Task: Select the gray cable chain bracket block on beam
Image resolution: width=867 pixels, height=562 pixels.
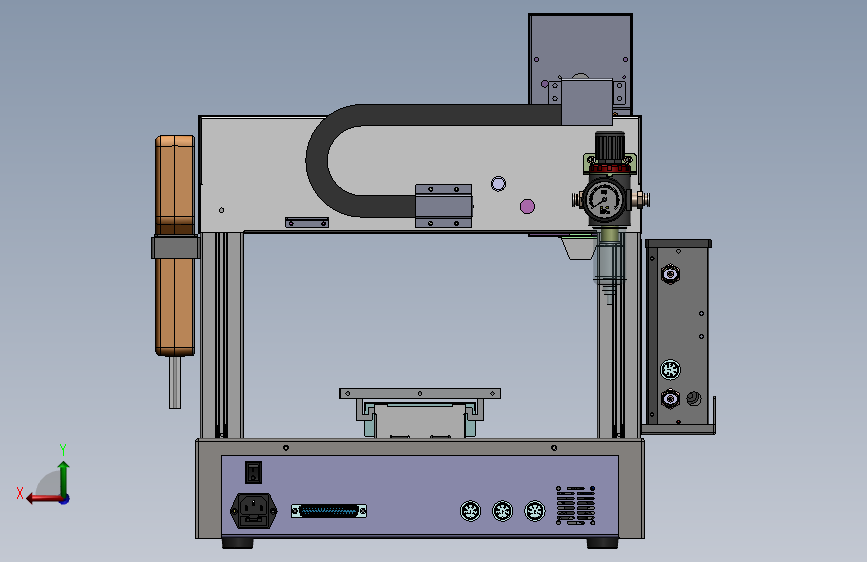Action: pos(443,206)
